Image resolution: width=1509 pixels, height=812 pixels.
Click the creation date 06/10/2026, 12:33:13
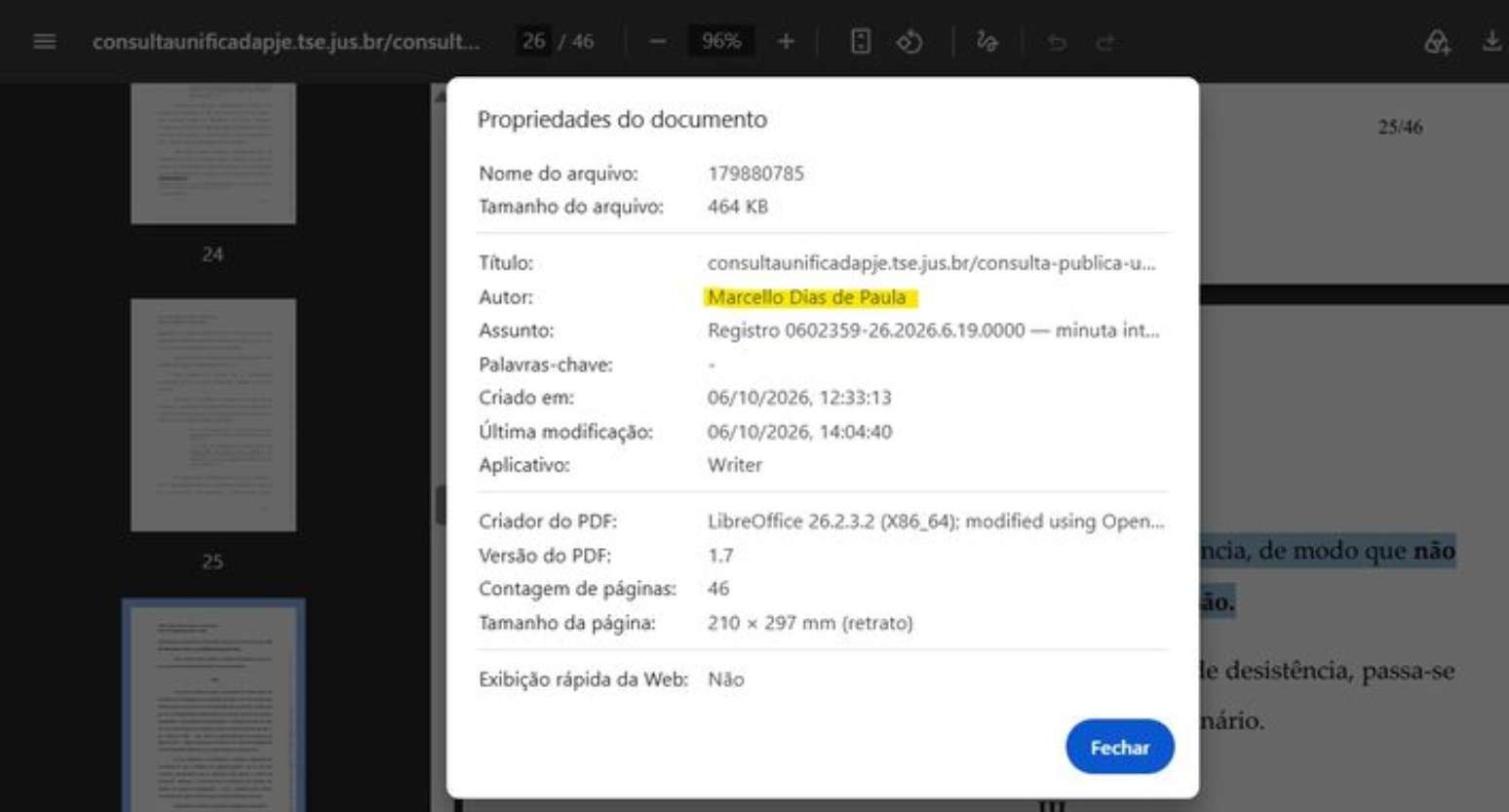(x=799, y=398)
